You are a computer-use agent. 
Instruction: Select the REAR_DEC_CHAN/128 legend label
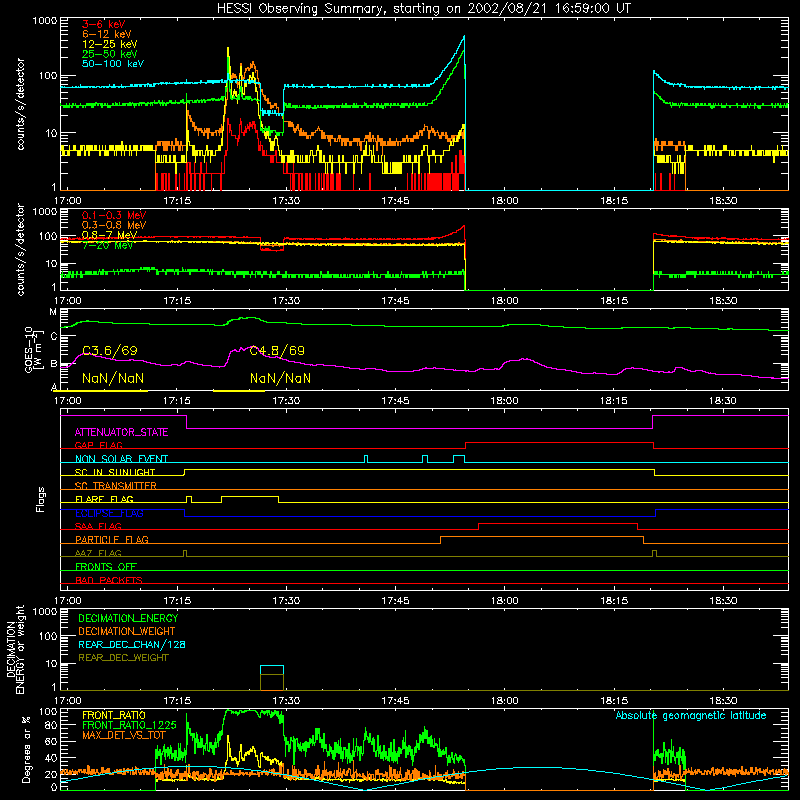pos(132,645)
